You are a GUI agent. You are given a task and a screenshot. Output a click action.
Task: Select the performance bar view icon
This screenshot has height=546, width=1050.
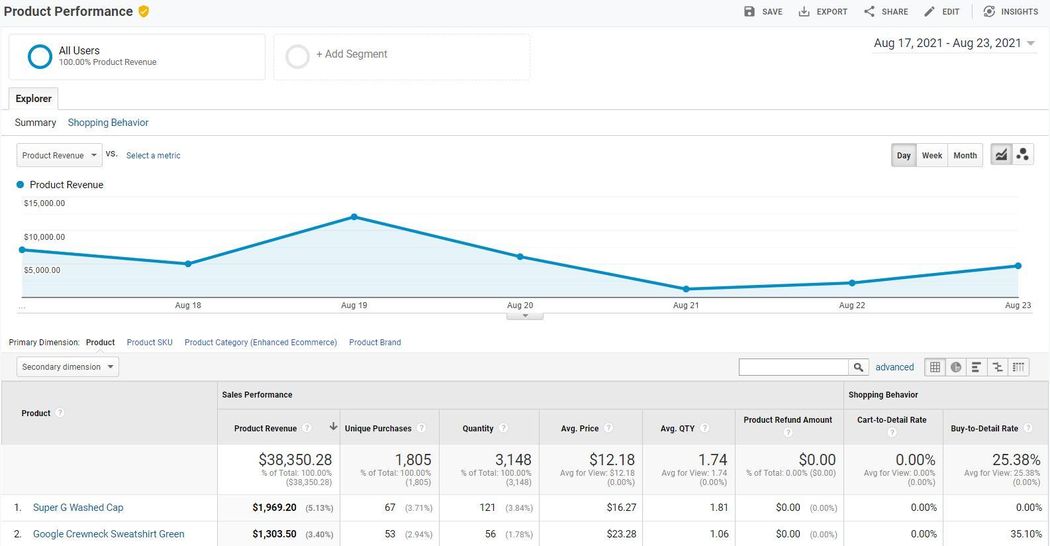(x=977, y=367)
